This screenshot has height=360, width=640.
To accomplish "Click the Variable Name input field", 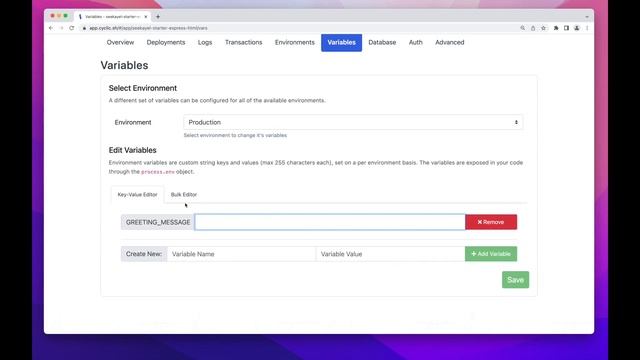I will tap(242, 254).
